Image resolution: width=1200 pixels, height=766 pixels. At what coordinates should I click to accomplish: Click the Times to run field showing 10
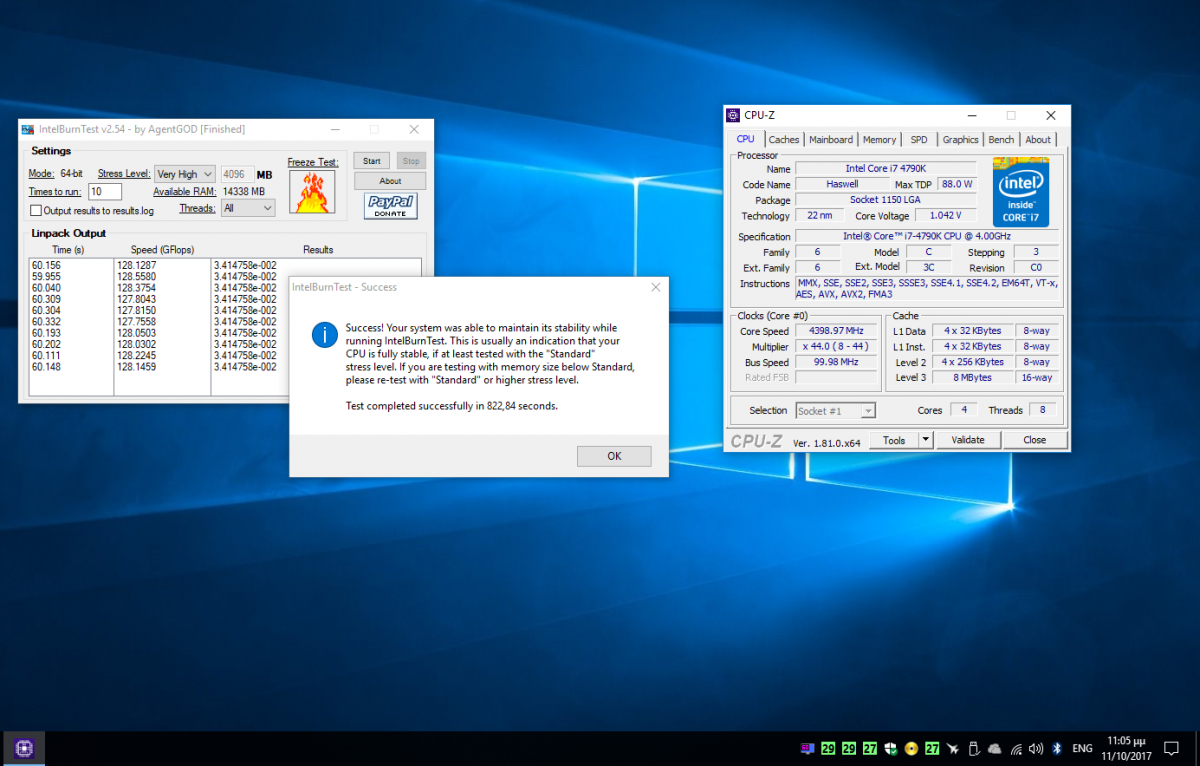[x=105, y=192]
